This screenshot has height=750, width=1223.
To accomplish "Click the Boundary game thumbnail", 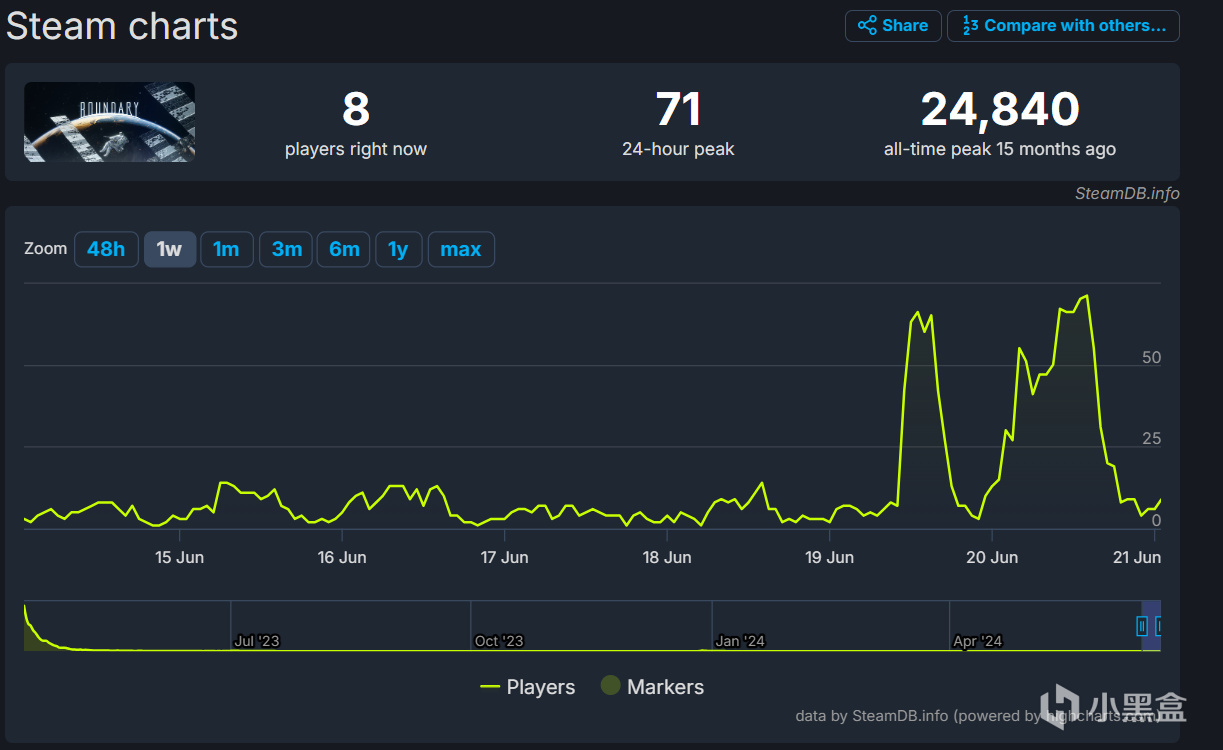I will 110,122.
